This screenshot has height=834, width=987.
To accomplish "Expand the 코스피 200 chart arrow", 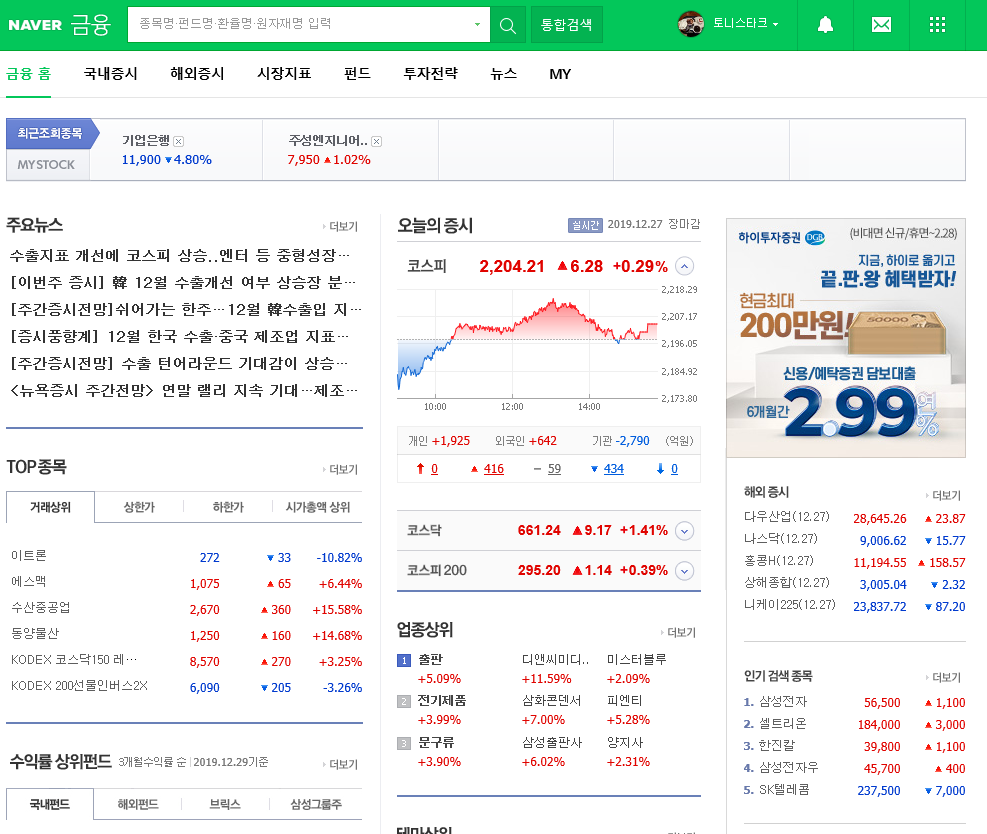I will click(x=684, y=571).
